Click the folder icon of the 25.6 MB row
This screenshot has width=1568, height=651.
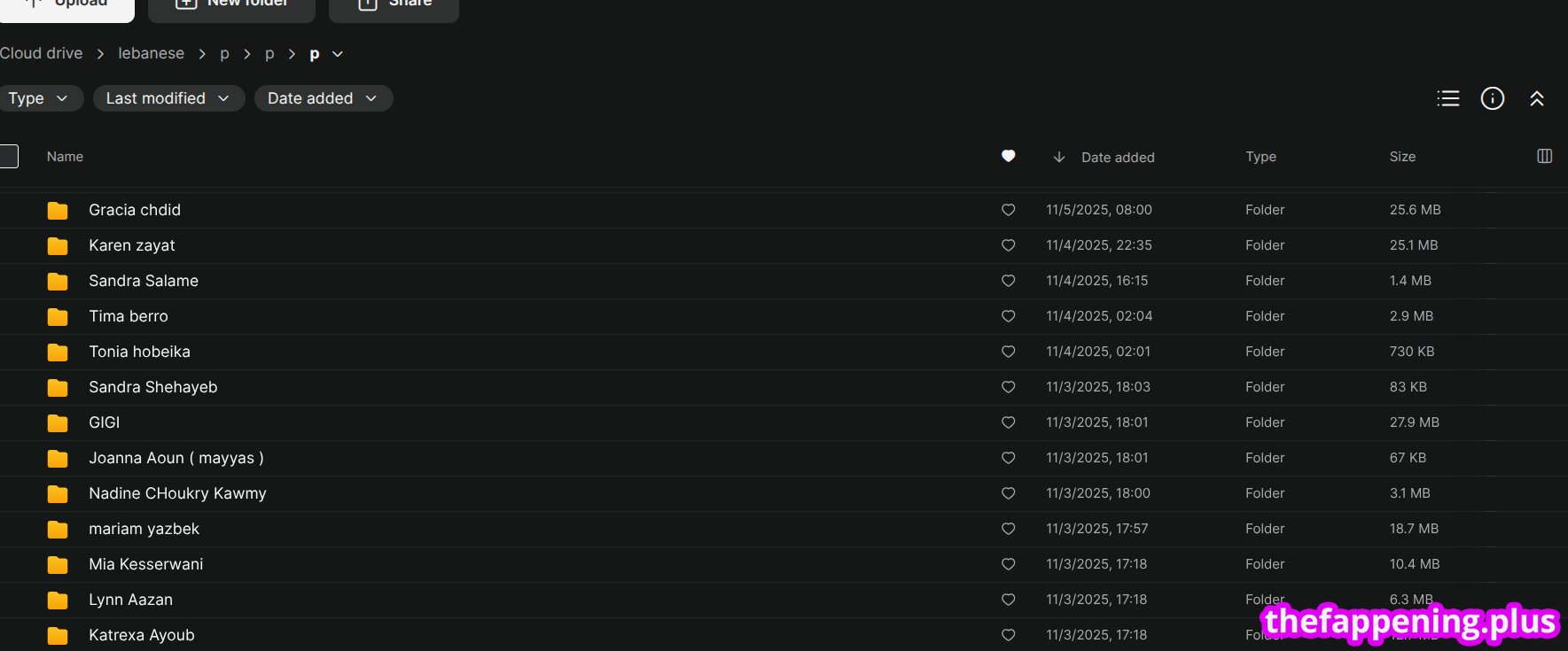click(x=58, y=210)
